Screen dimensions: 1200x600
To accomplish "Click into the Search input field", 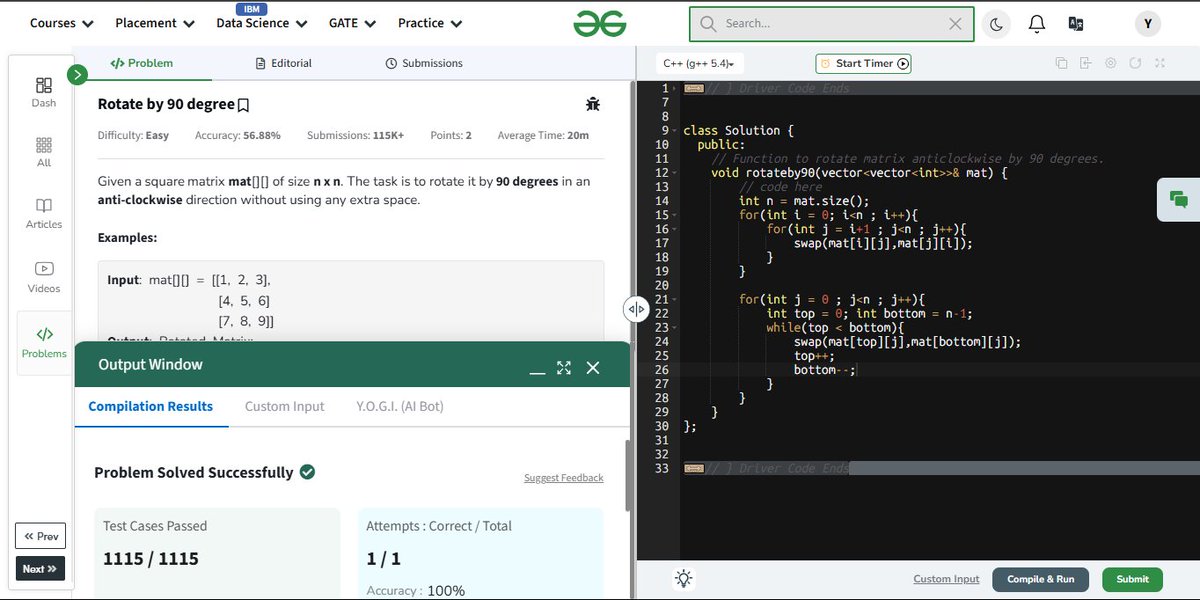I will point(831,24).
